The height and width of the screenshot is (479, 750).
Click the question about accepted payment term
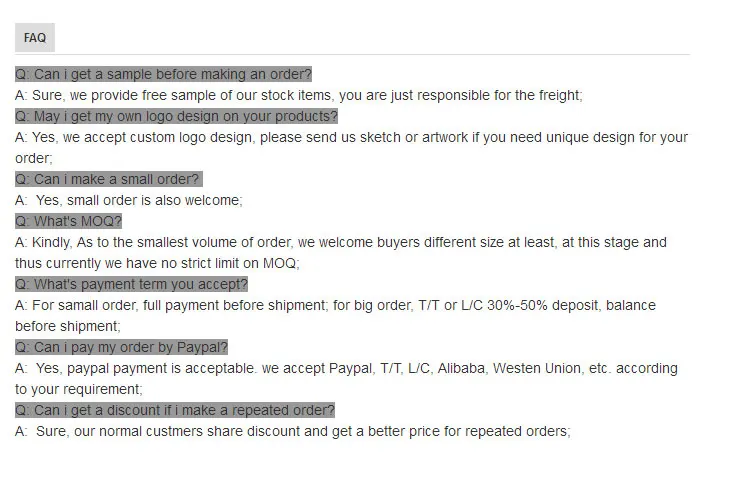coord(131,284)
